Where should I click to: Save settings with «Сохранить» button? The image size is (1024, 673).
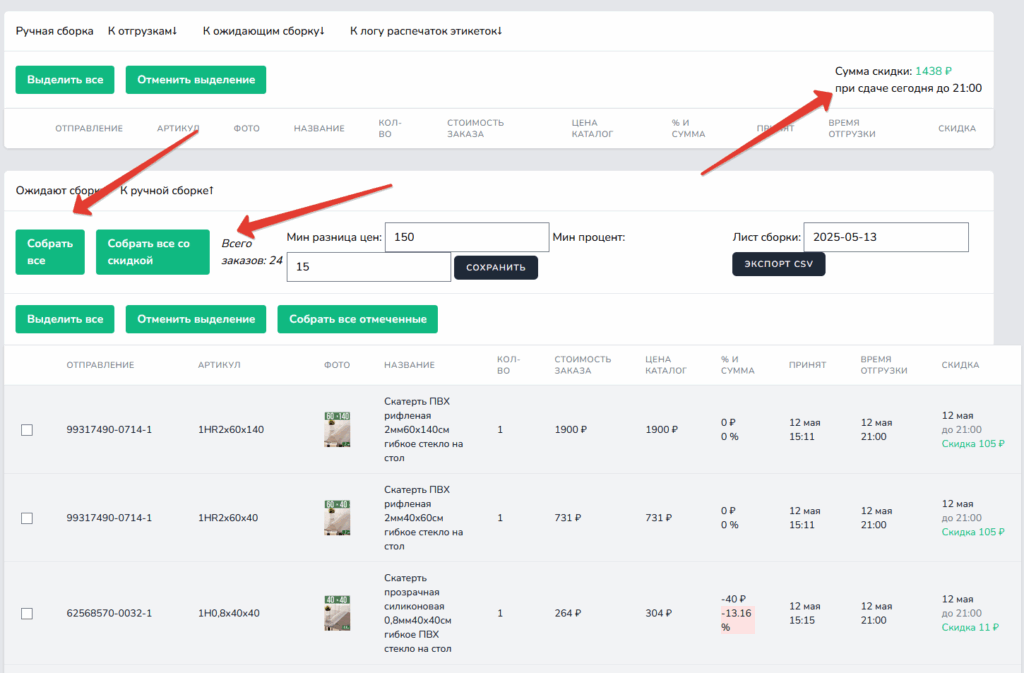pos(496,268)
